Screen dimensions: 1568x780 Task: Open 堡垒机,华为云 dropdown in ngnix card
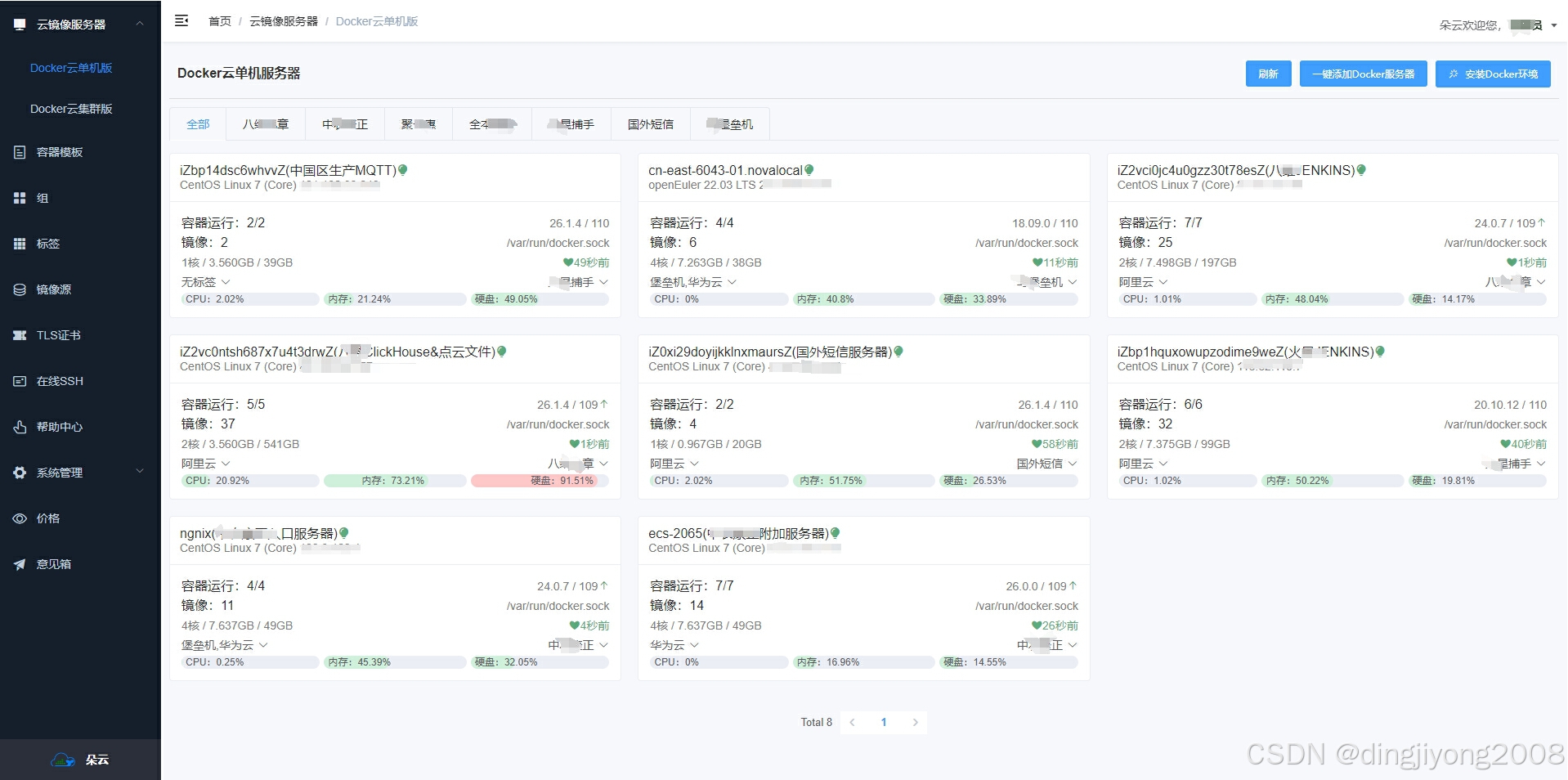click(x=225, y=645)
